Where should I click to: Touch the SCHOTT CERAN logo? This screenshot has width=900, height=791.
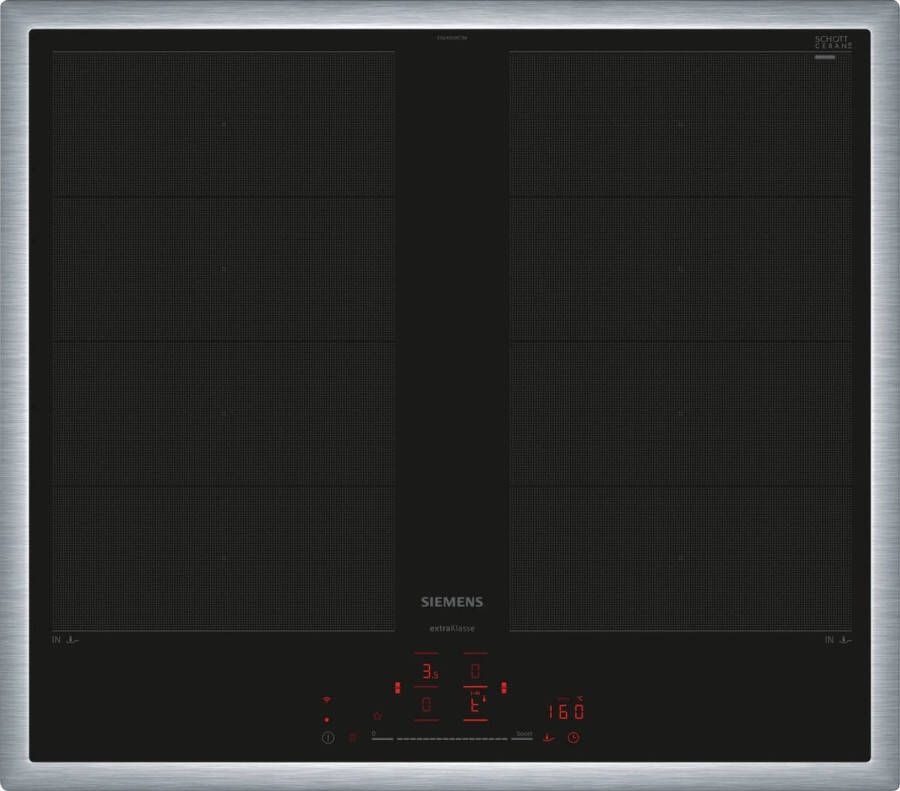point(833,42)
